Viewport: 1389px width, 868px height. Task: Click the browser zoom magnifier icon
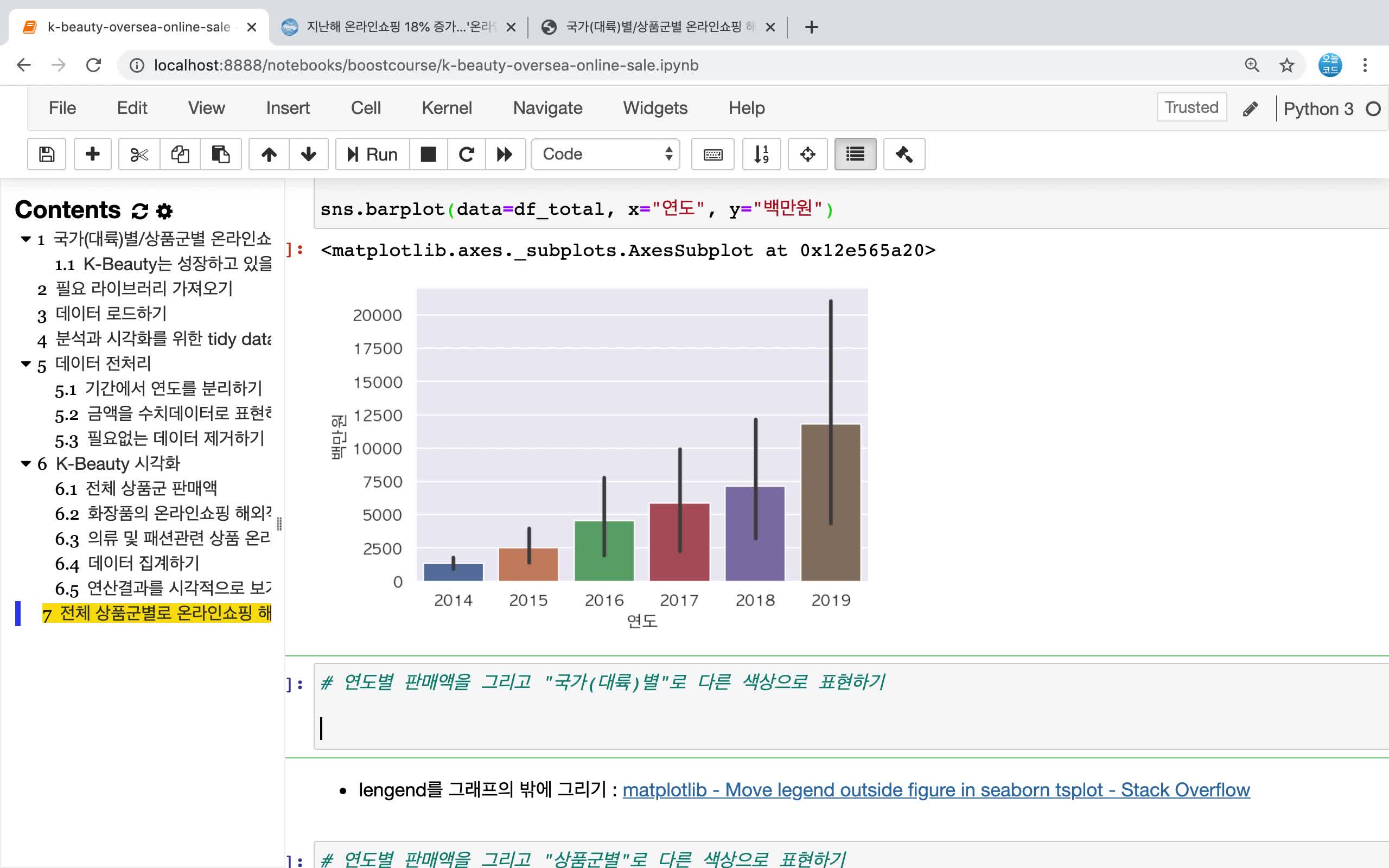(1252, 65)
